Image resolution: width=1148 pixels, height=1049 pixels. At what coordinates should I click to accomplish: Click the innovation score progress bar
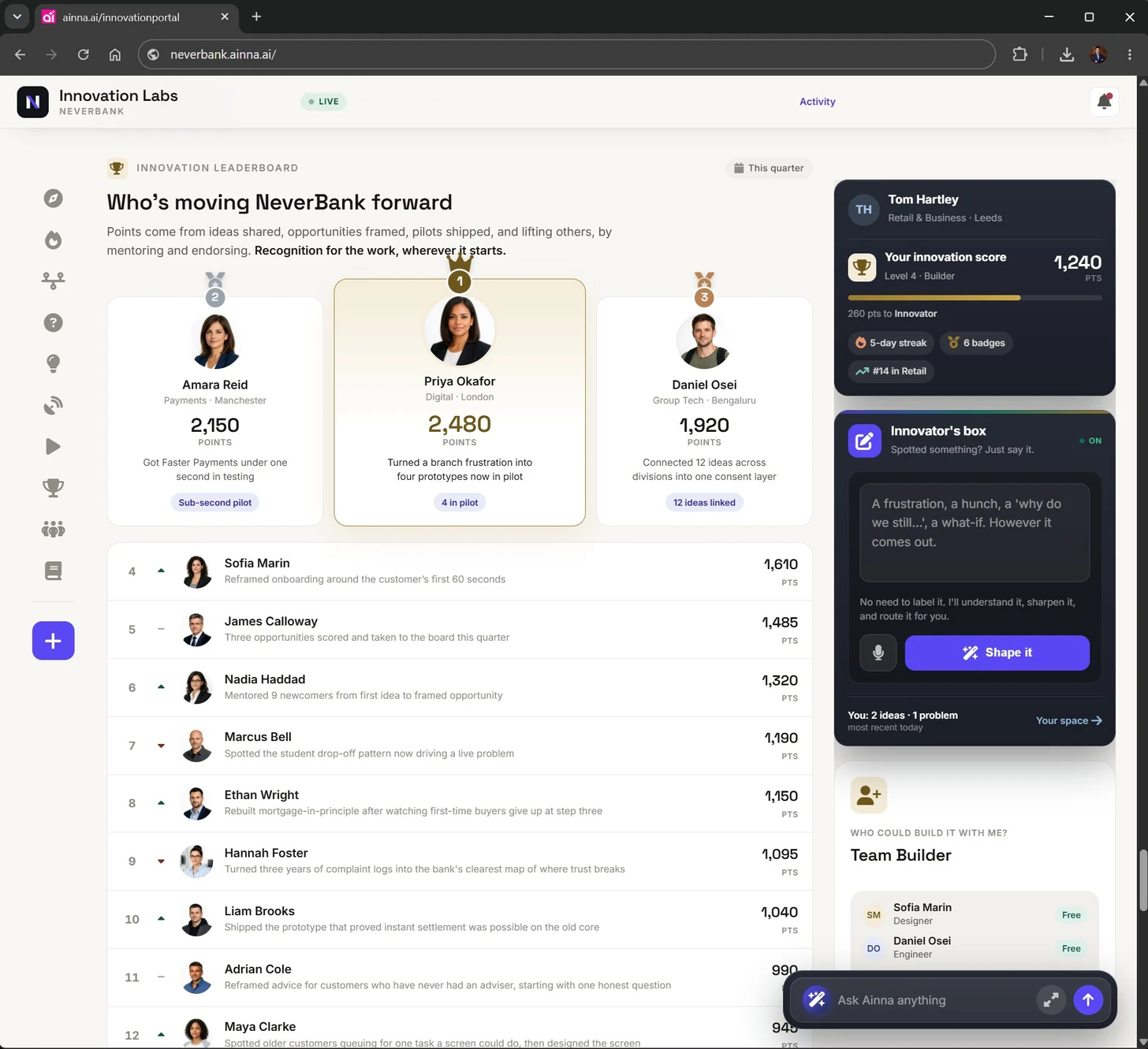(975, 298)
